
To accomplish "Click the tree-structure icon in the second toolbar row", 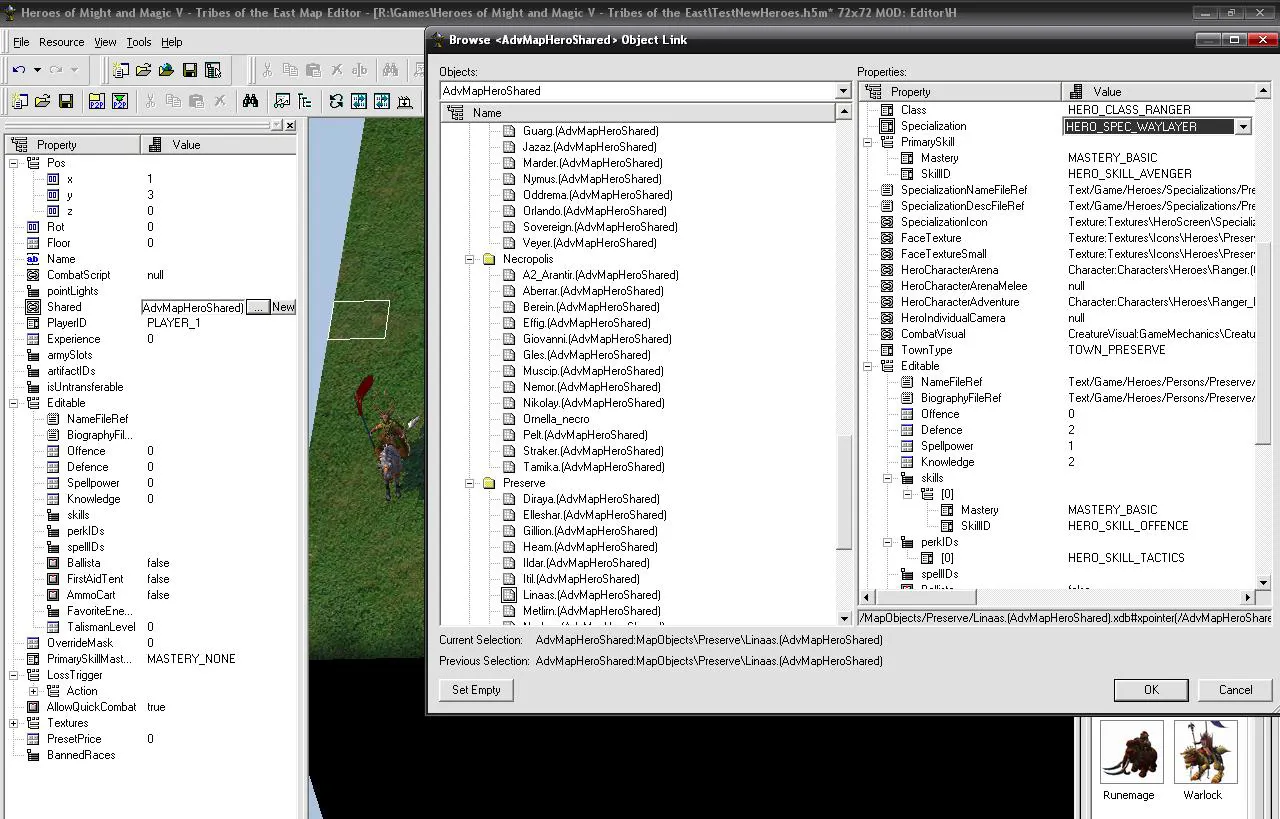I will click(x=305, y=101).
